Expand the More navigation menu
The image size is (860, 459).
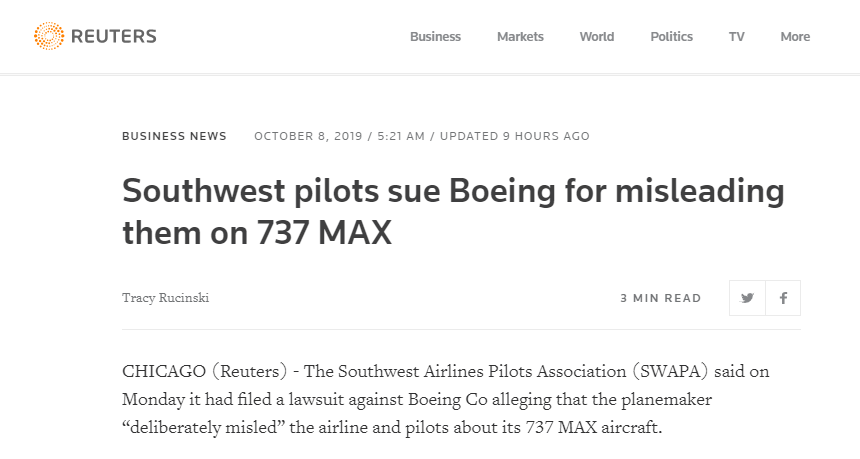pos(795,37)
